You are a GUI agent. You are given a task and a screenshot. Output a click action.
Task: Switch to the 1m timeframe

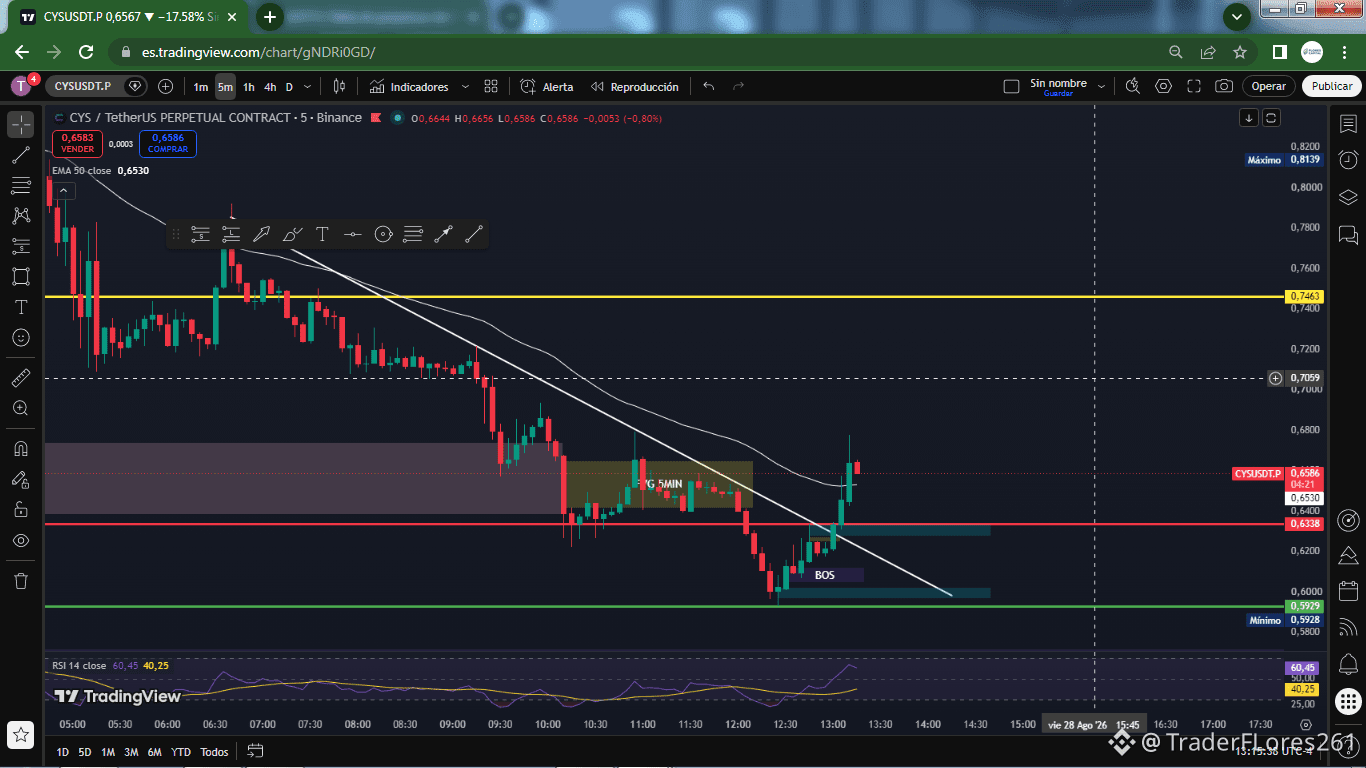tap(201, 87)
